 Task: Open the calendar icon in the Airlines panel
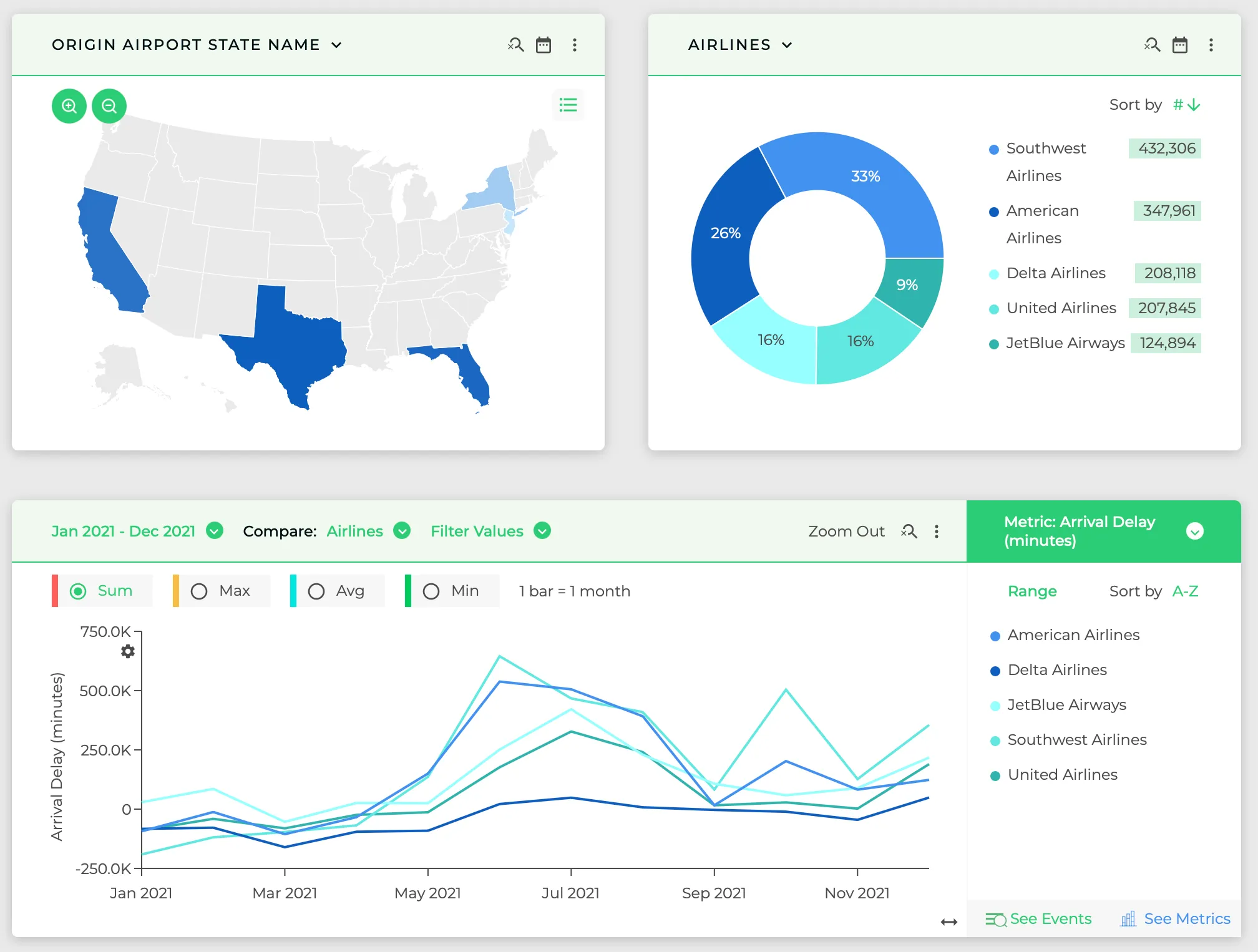click(1180, 45)
